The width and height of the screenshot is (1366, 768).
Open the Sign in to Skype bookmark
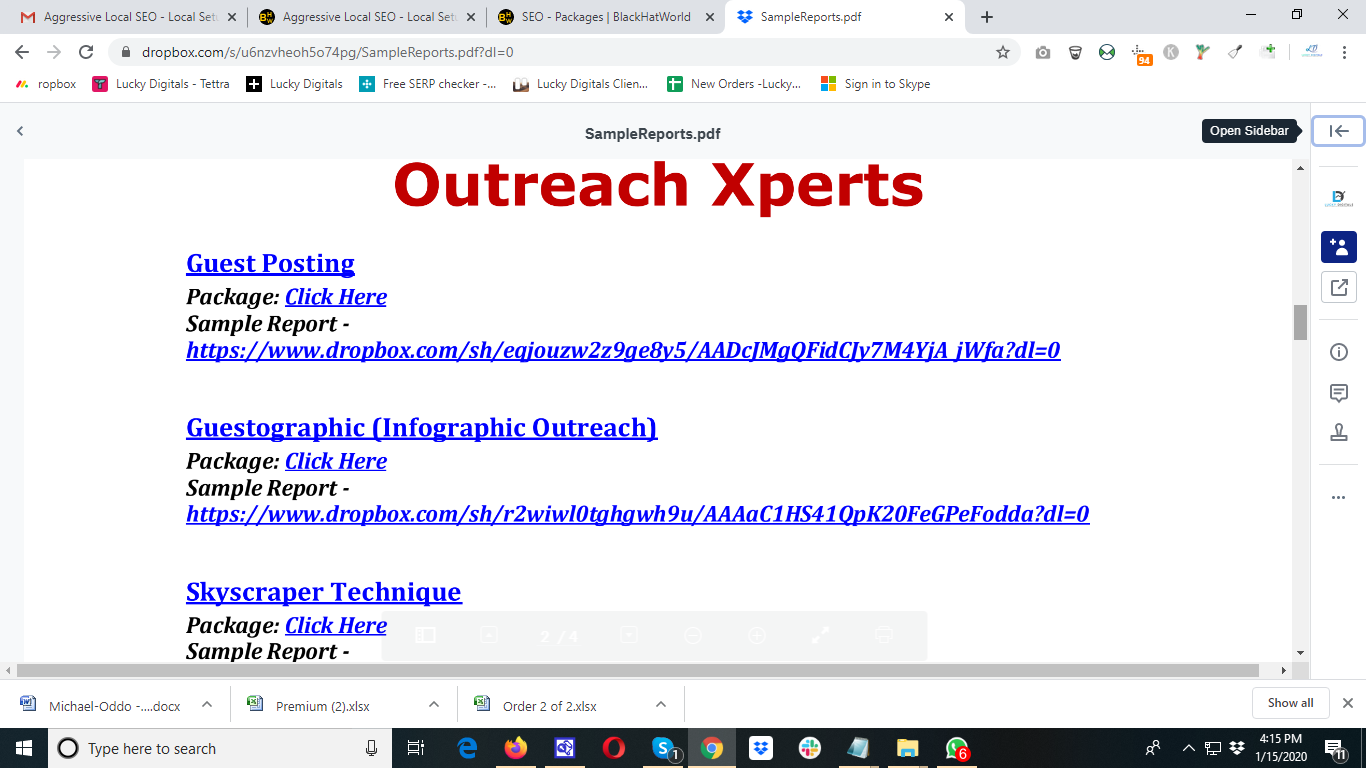(876, 84)
